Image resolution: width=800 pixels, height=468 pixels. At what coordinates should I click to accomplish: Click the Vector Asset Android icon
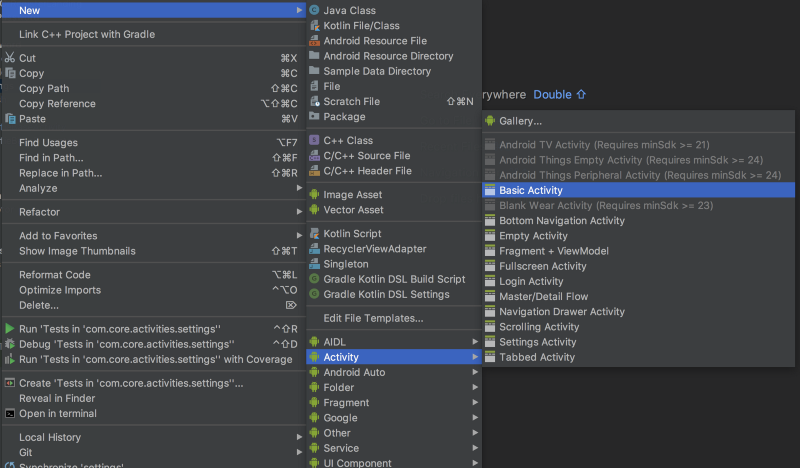(x=314, y=210)
